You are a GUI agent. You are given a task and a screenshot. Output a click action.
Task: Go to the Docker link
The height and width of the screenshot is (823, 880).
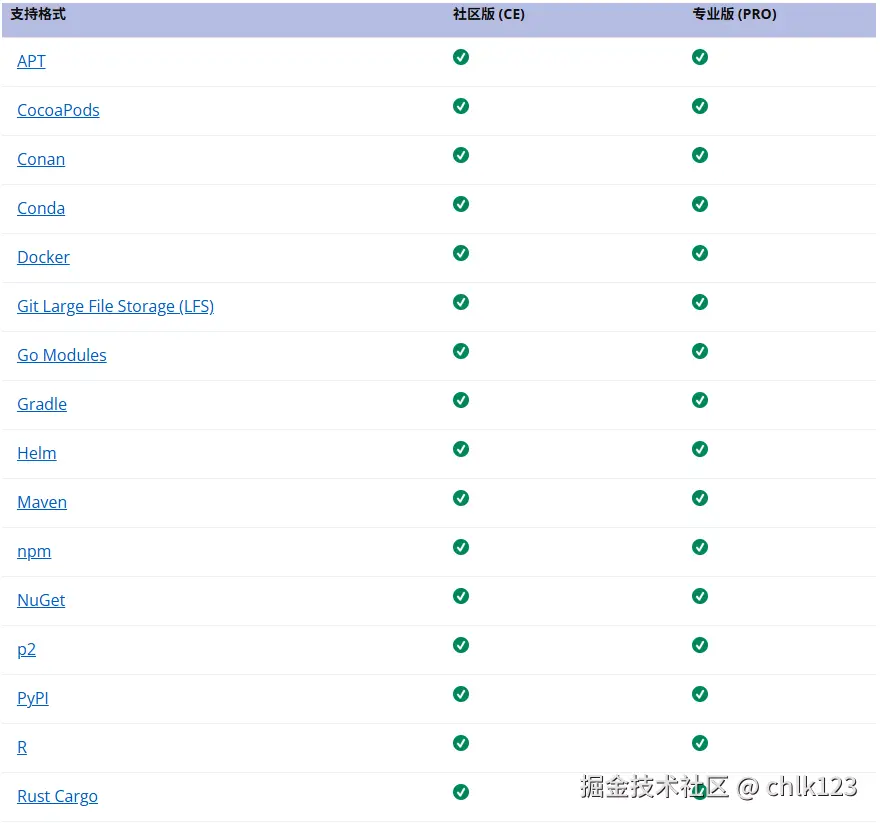[43, 257]
